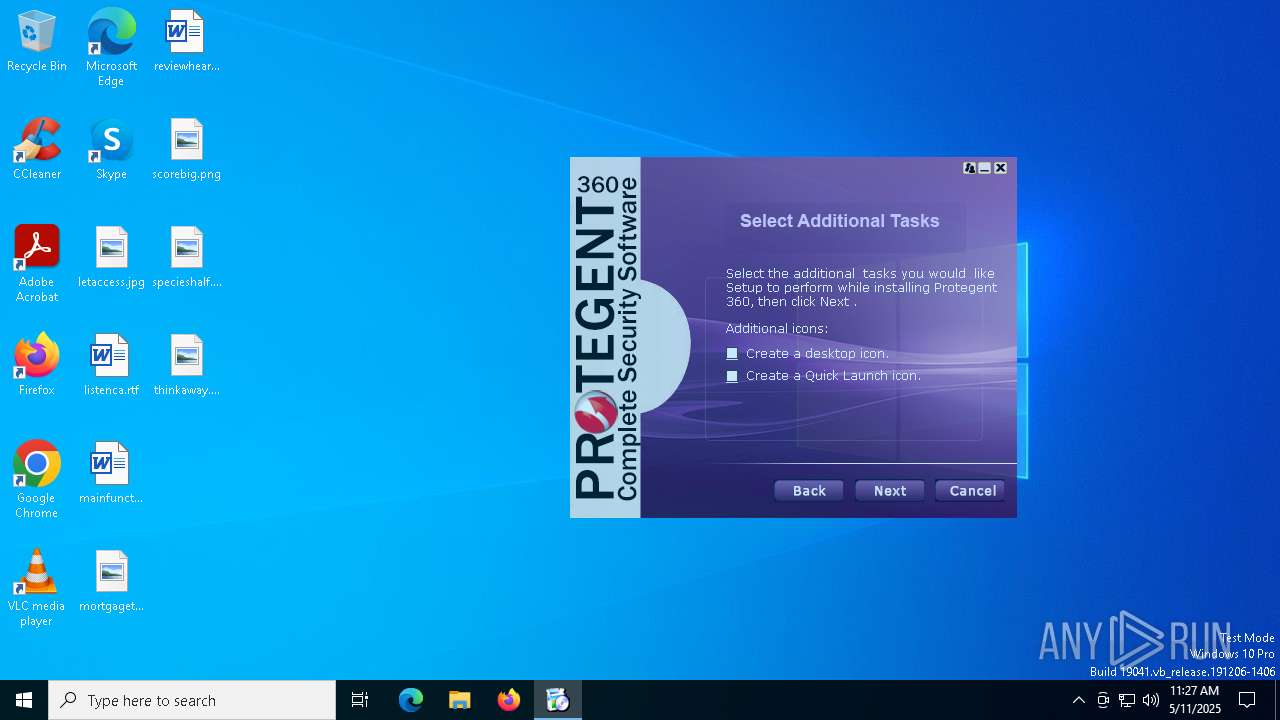Select the Firefox desktop shortcut

37,366
